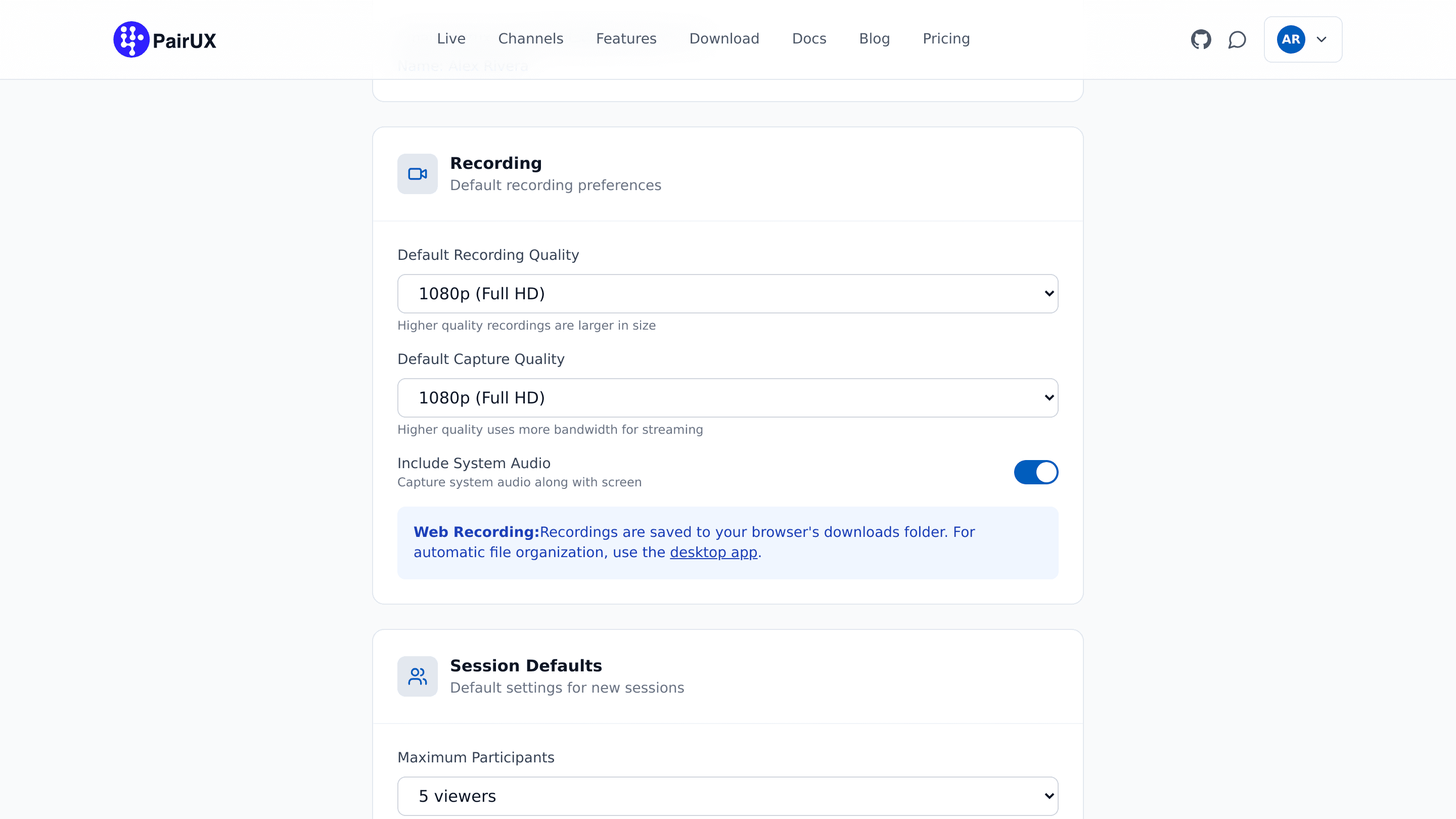
Task: Click 'Default recording preferences' subtitle
Action: click(556, 186)
